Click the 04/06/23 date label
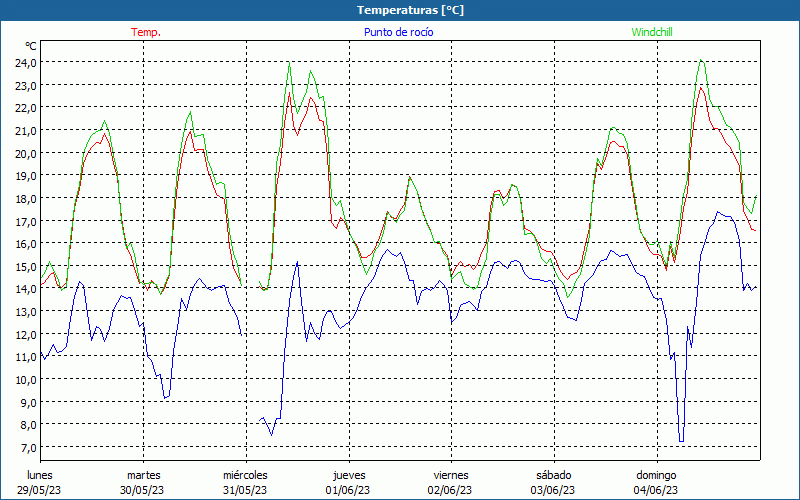The width and height of the screenshot is (800, 500). [656, 490]
